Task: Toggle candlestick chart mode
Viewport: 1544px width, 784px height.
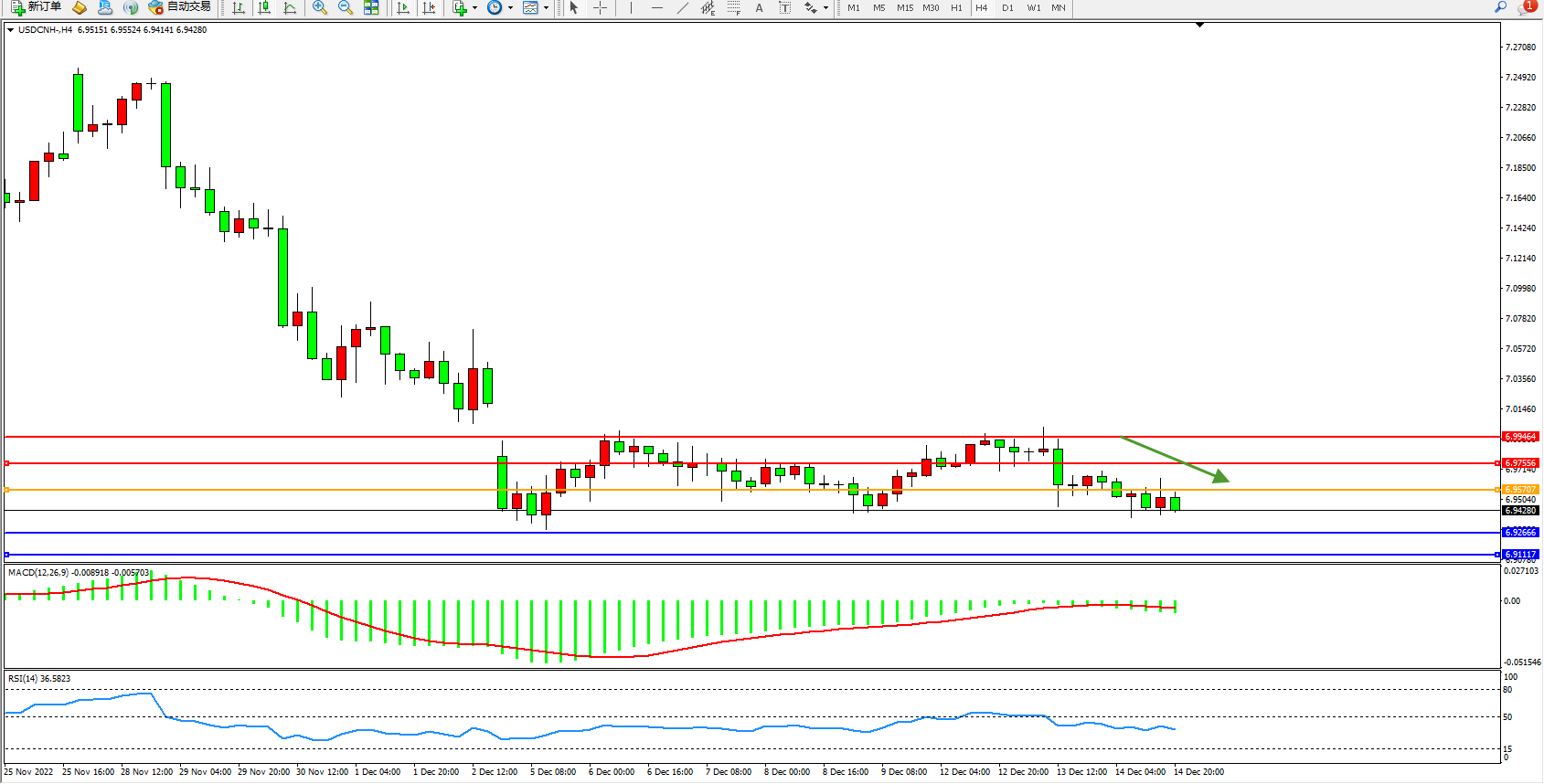Action: 264,7
